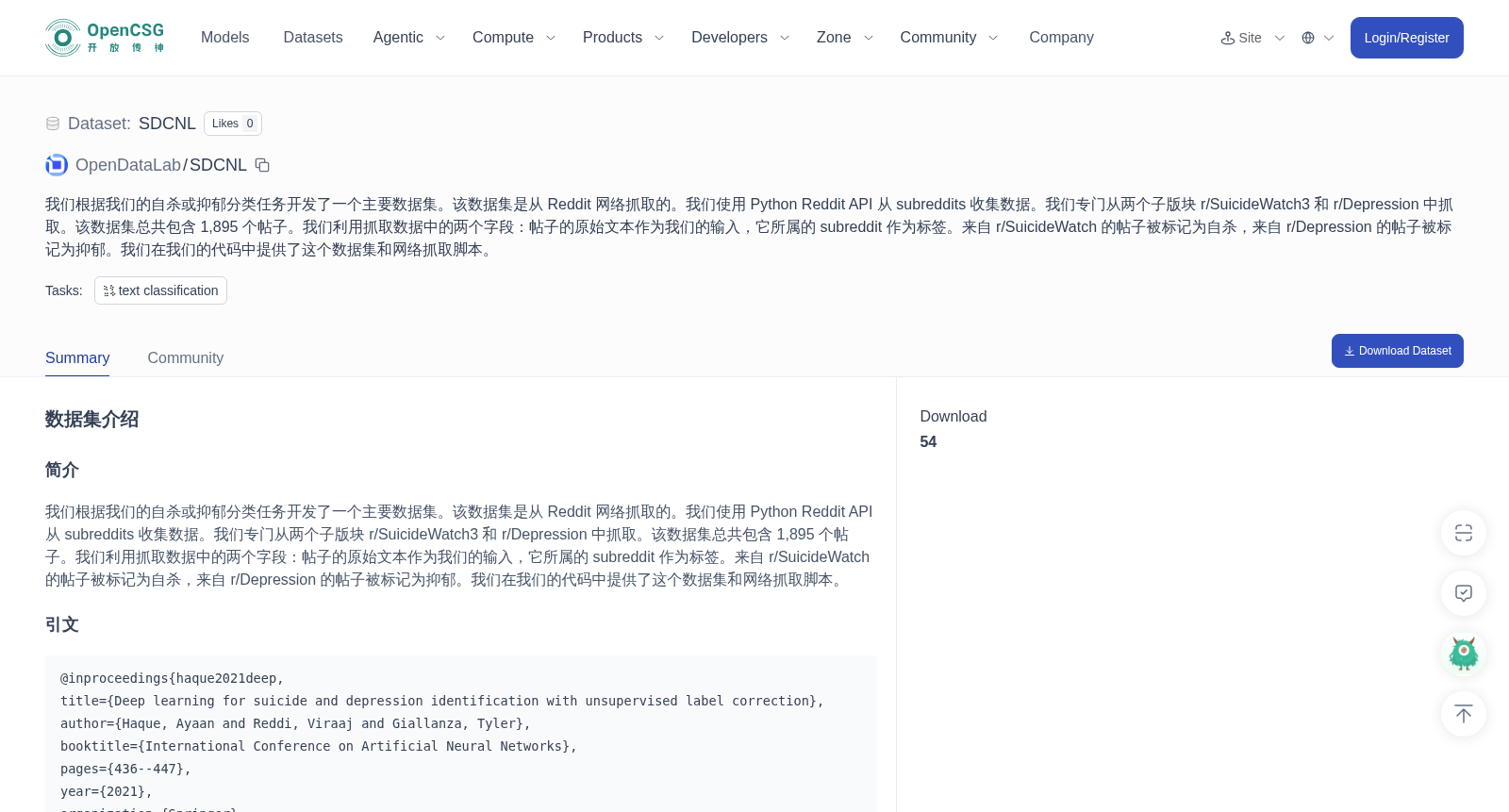Click the pages={436--447} line

pyautogui.click(x=125, y=769)
